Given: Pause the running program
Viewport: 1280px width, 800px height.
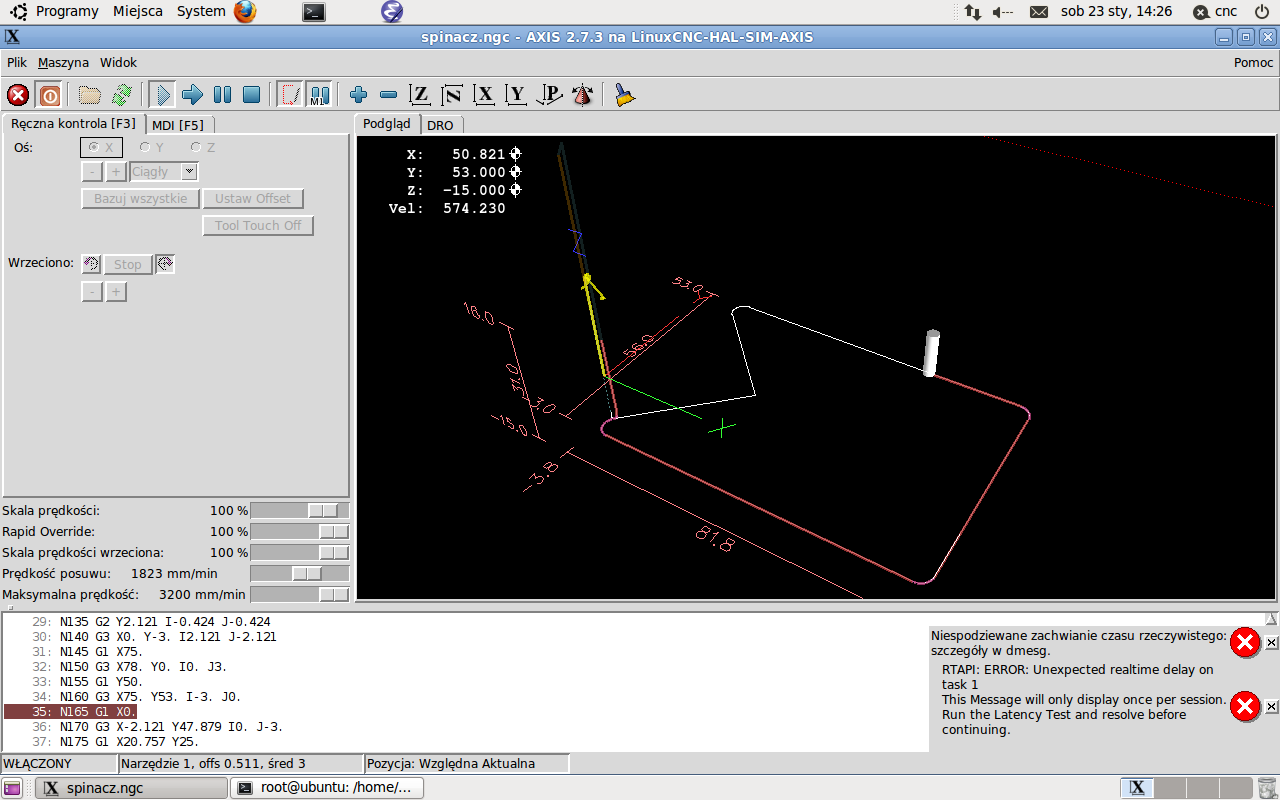Looking at the screenshot, I should [x=222, y=95].
